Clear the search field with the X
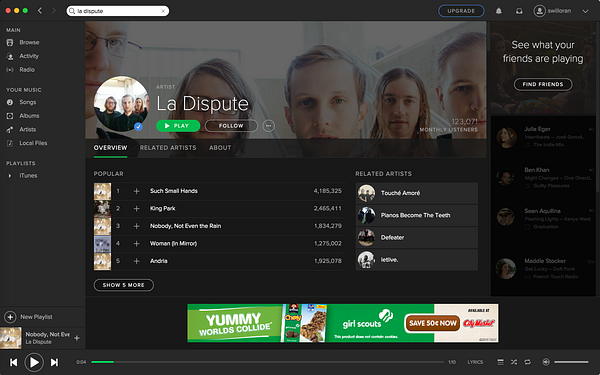 click(163, 11)
